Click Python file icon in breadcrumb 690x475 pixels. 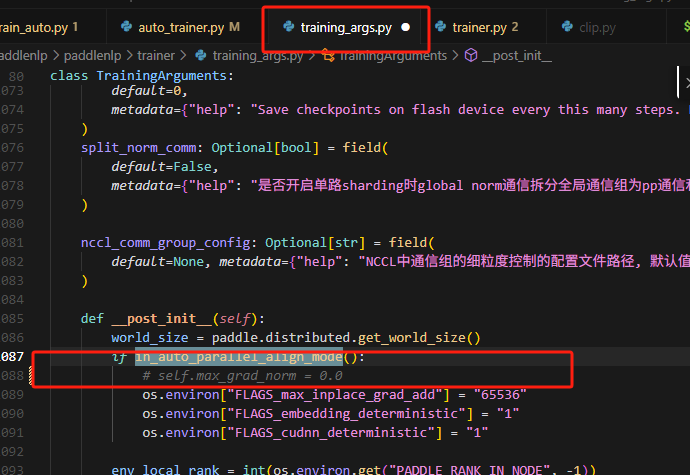pyautogui.click(x=200, y=56)
